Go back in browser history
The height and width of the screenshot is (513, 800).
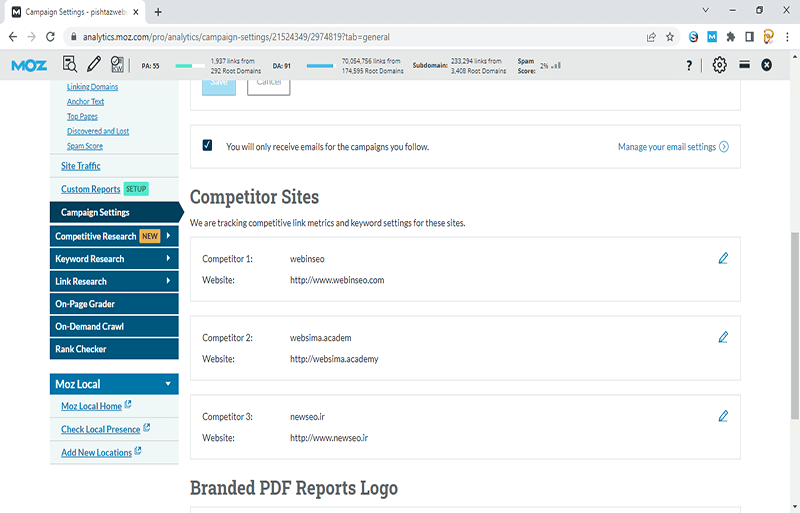click(13, 37)
